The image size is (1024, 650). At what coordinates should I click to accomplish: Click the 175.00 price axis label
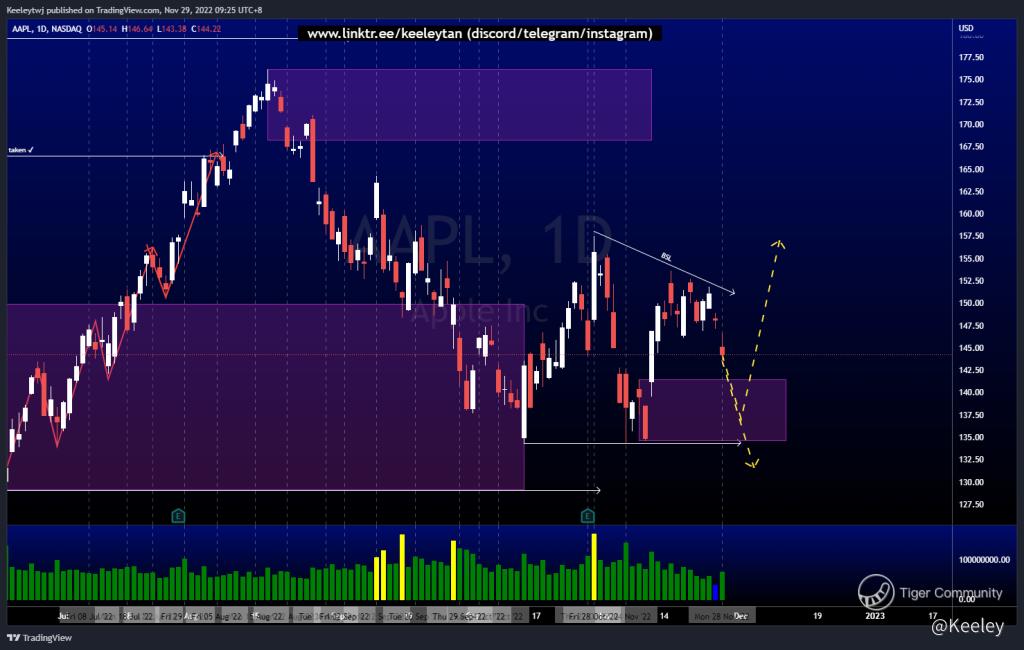pos(971,80)
